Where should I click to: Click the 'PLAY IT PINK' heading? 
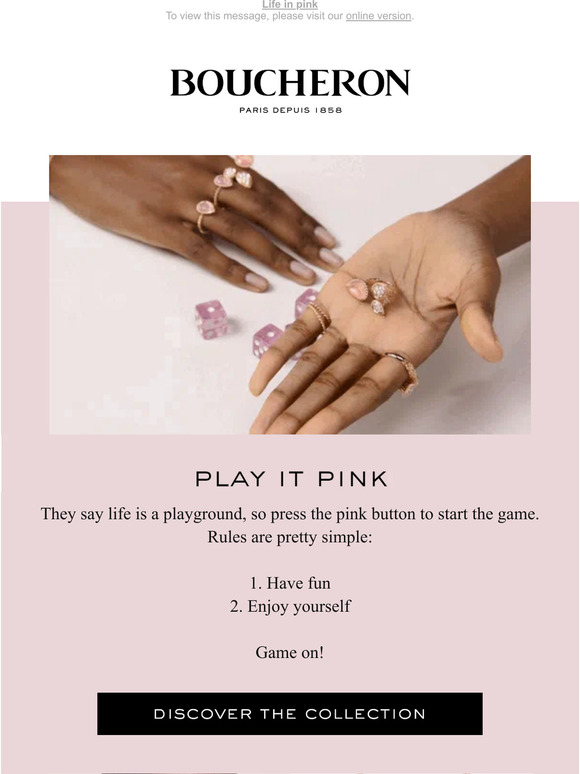pos(291,479)
